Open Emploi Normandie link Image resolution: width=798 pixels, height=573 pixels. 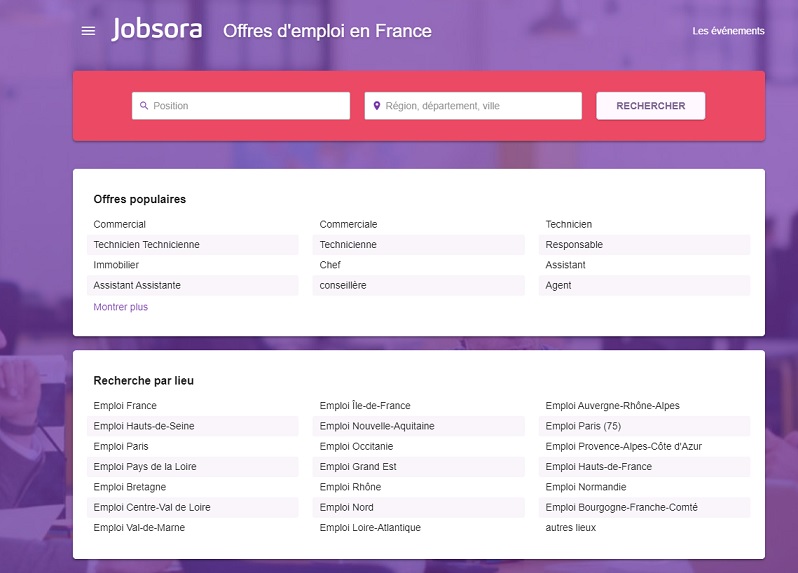pyautogui.click(x=586, y=487)
